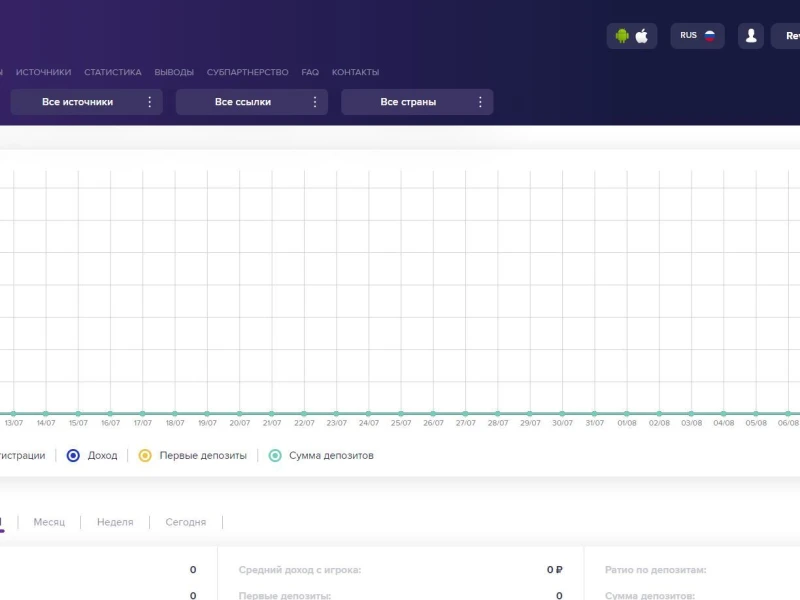Click three-dot icon on Все страны

tap(480, 102)
